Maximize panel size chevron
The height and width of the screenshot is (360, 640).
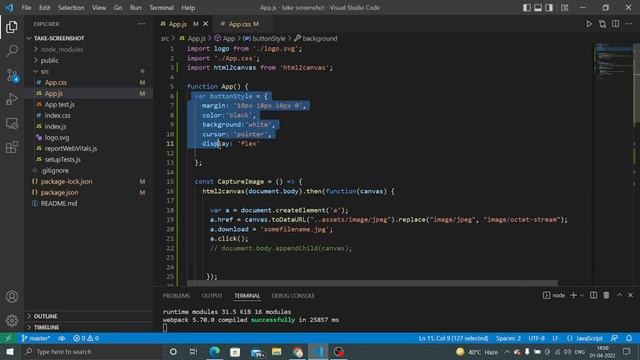(619, 295)
